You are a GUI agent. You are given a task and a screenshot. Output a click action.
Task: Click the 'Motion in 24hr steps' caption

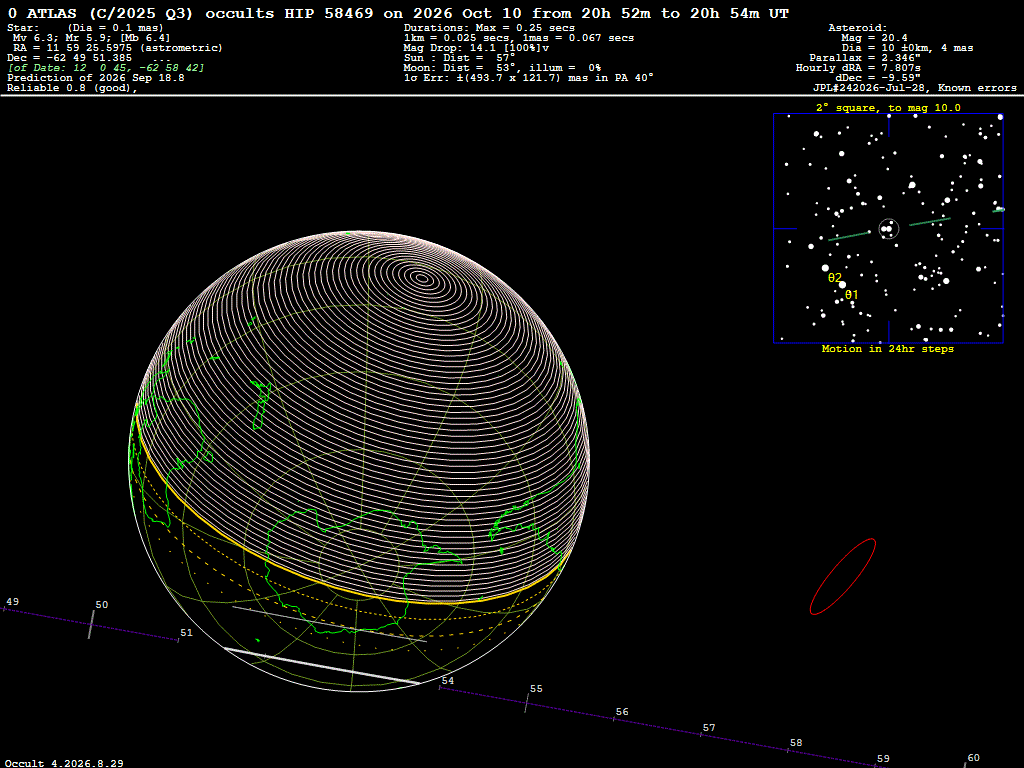pos(888,349)
